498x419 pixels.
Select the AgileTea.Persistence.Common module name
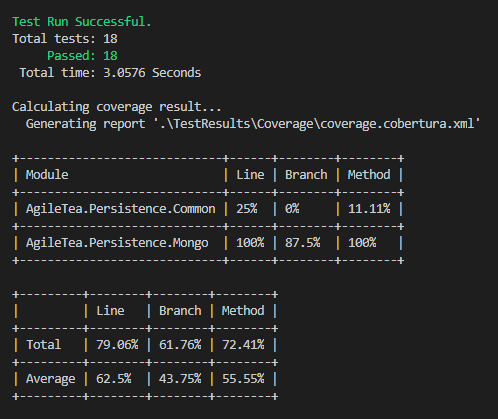(x=121, y=209)
